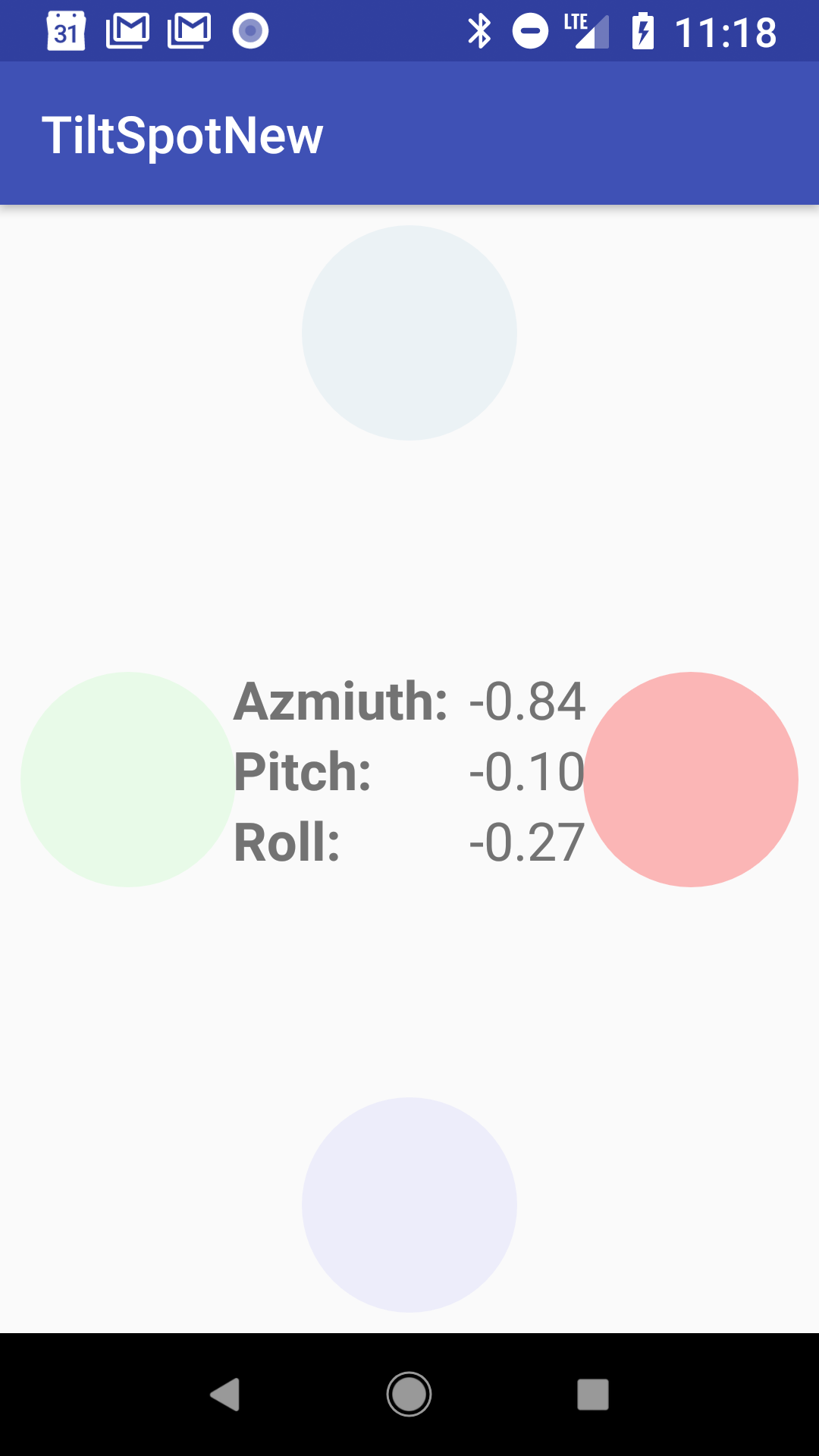819x1456 pixels.
Task: Tap the LTE signal strength icon
Action: (587, 31)
